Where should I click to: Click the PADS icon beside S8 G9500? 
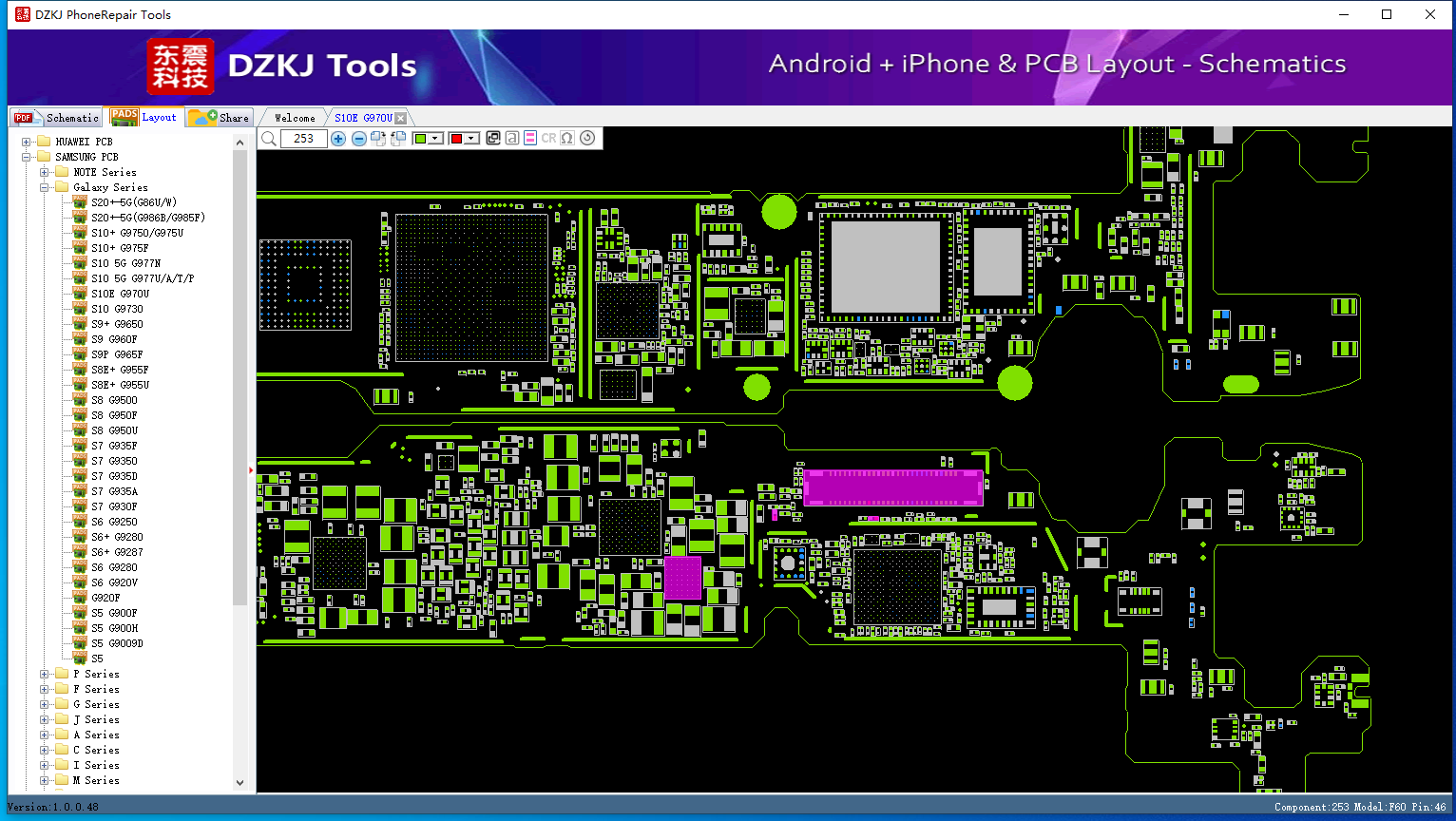point(80,400)
